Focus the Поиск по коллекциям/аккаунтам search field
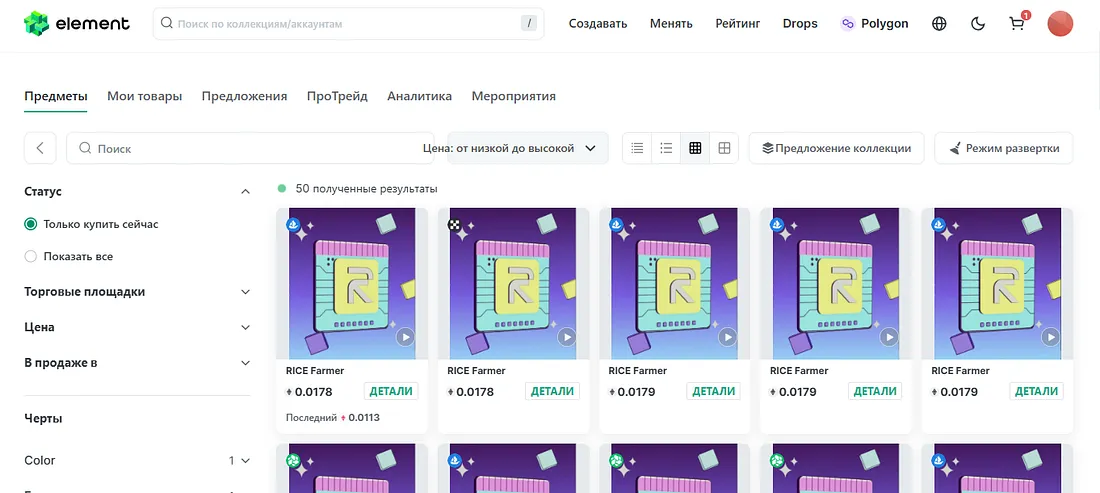Viewport: 1100px width, 493px height. click(349, 23)
